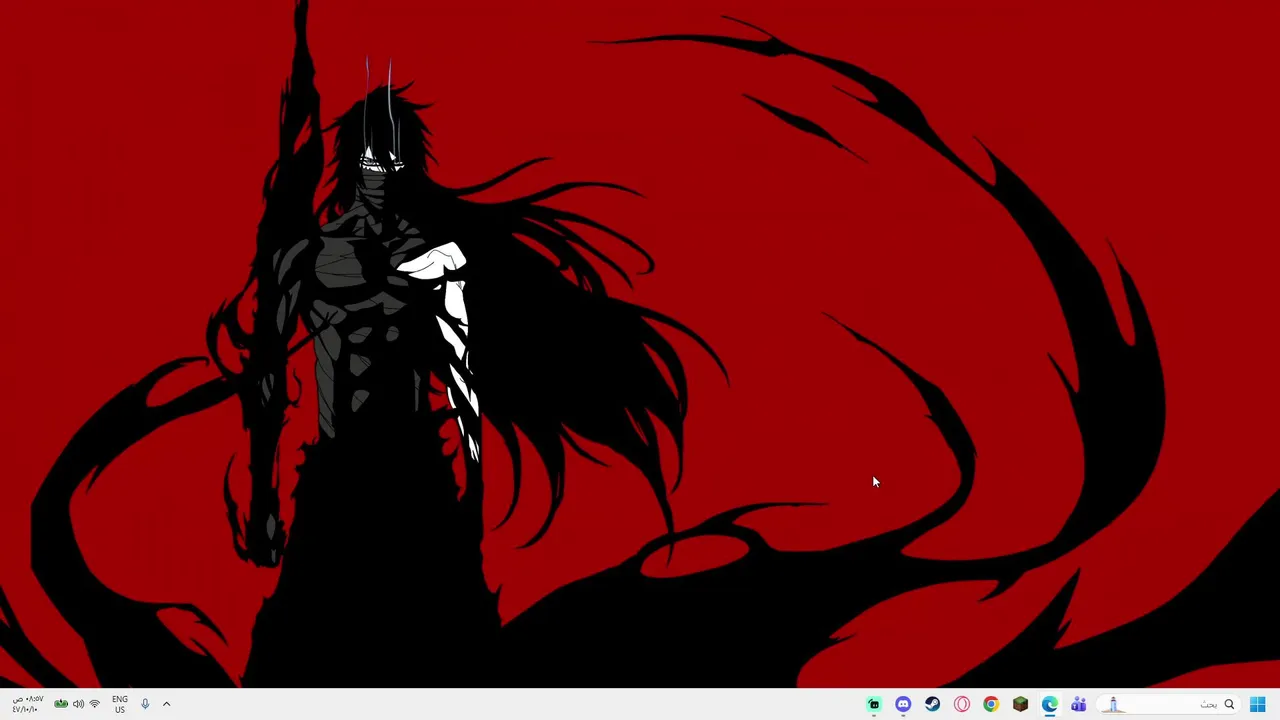Open the Wi-Fi network tray icon
1280x720 pixels.
[x=95, y=704]
